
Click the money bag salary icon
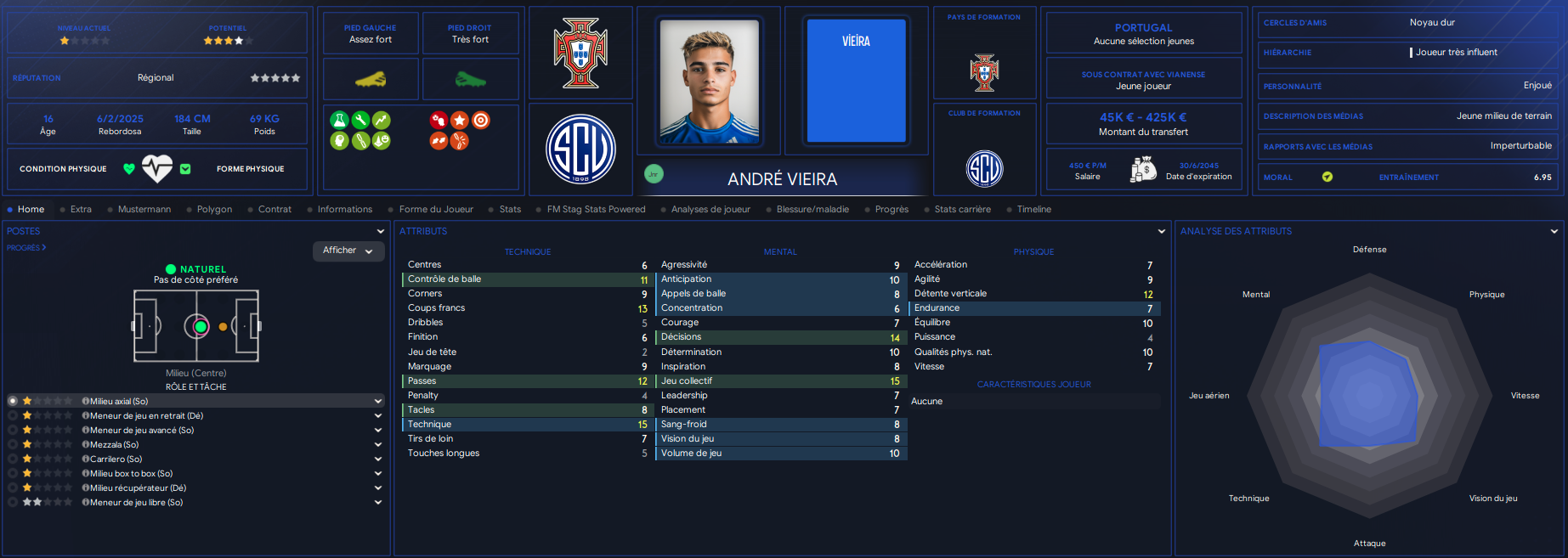(1143, 169)
